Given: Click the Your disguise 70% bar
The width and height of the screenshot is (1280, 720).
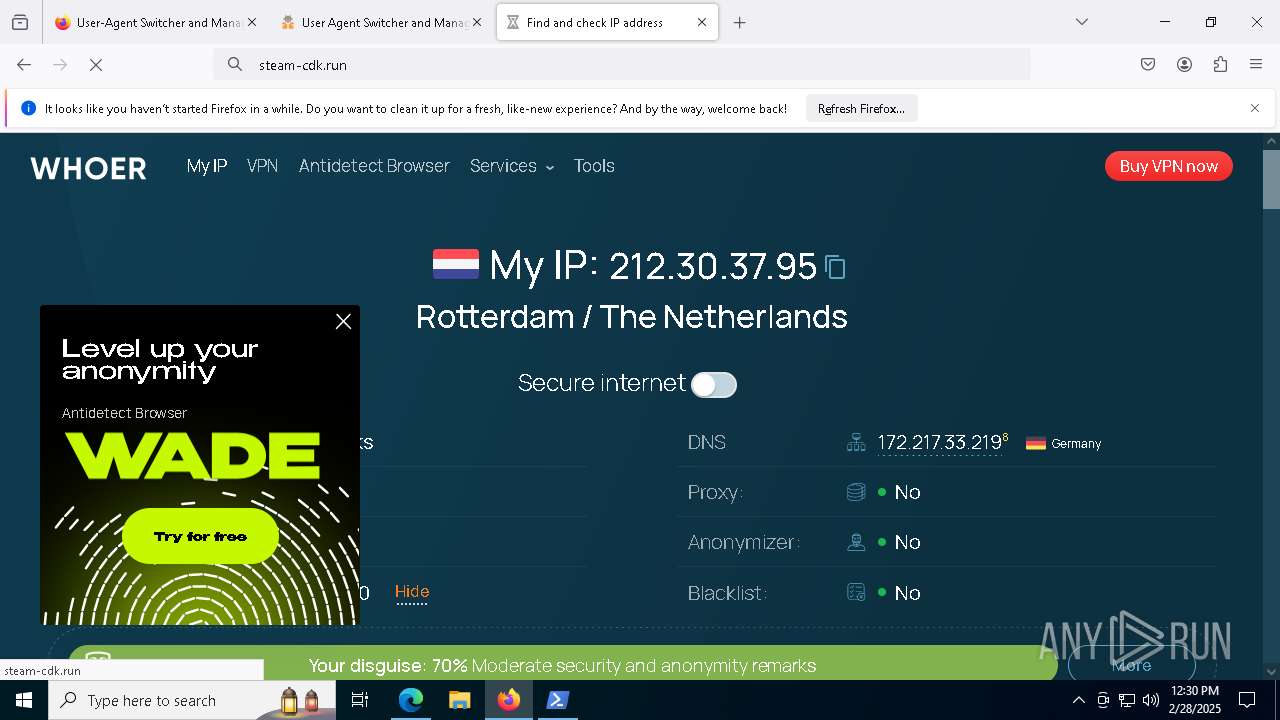Looking at the screenshot, I should [562, 663].
